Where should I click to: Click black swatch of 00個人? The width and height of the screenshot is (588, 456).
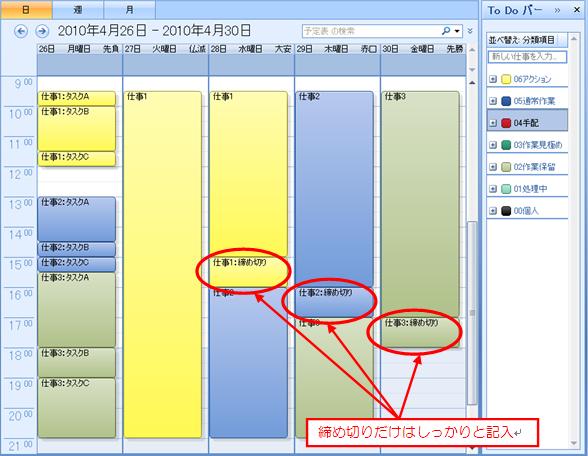pyautogui.click(x=506, y=211)
